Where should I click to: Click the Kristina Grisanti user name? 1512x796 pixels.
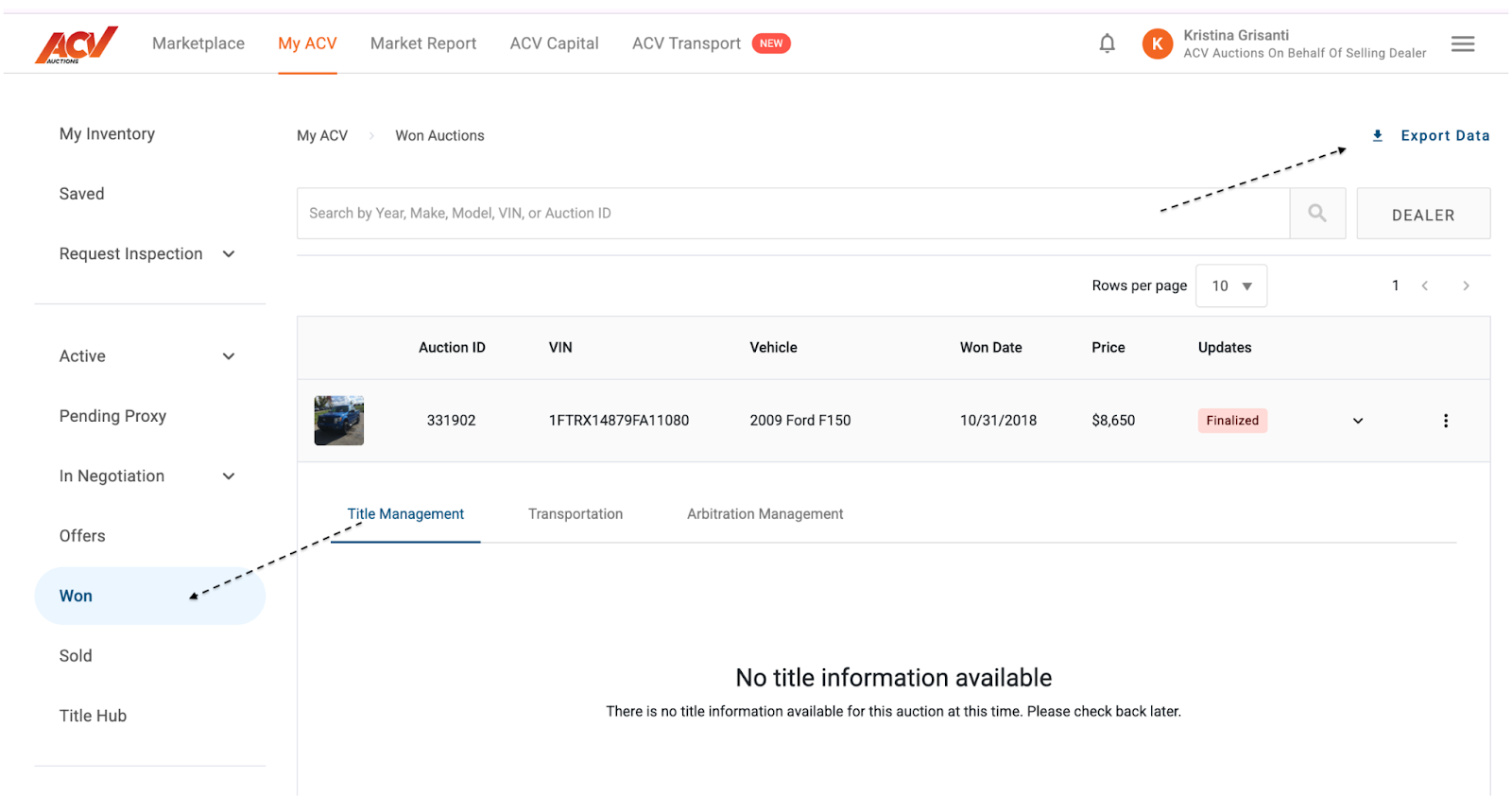tap(1236, 35)
